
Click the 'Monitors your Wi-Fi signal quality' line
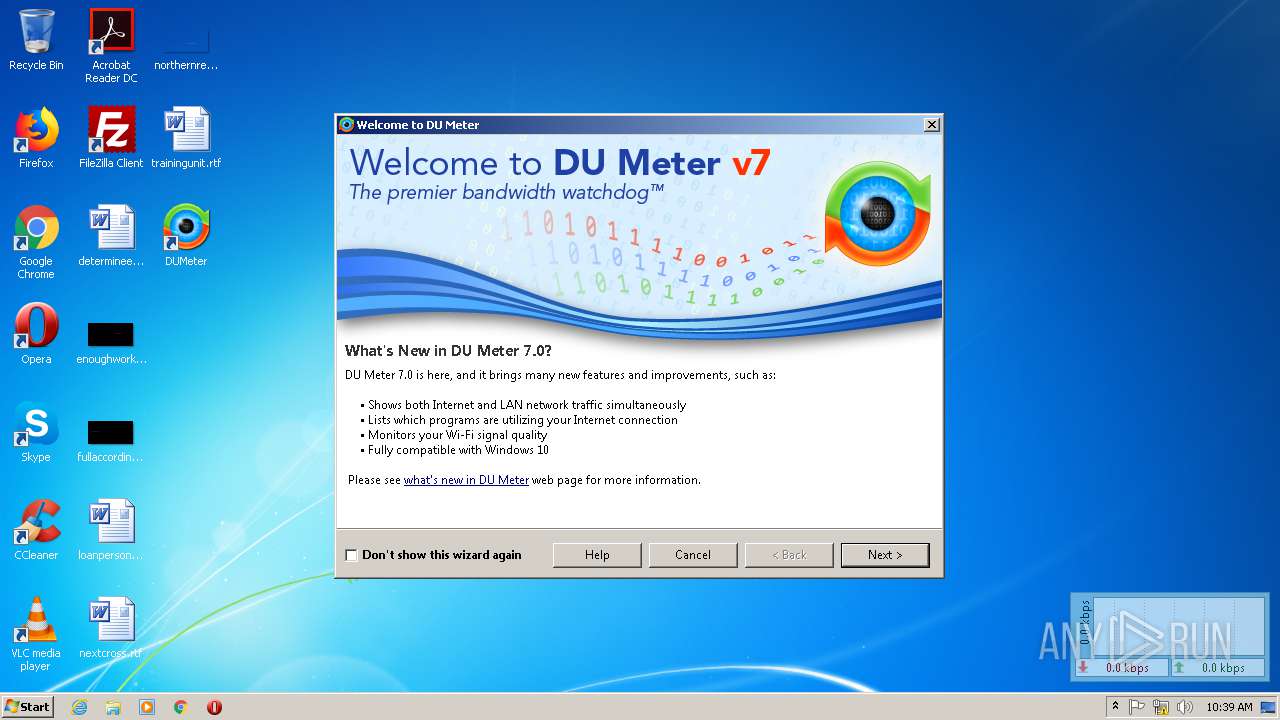tap(458, 435)
